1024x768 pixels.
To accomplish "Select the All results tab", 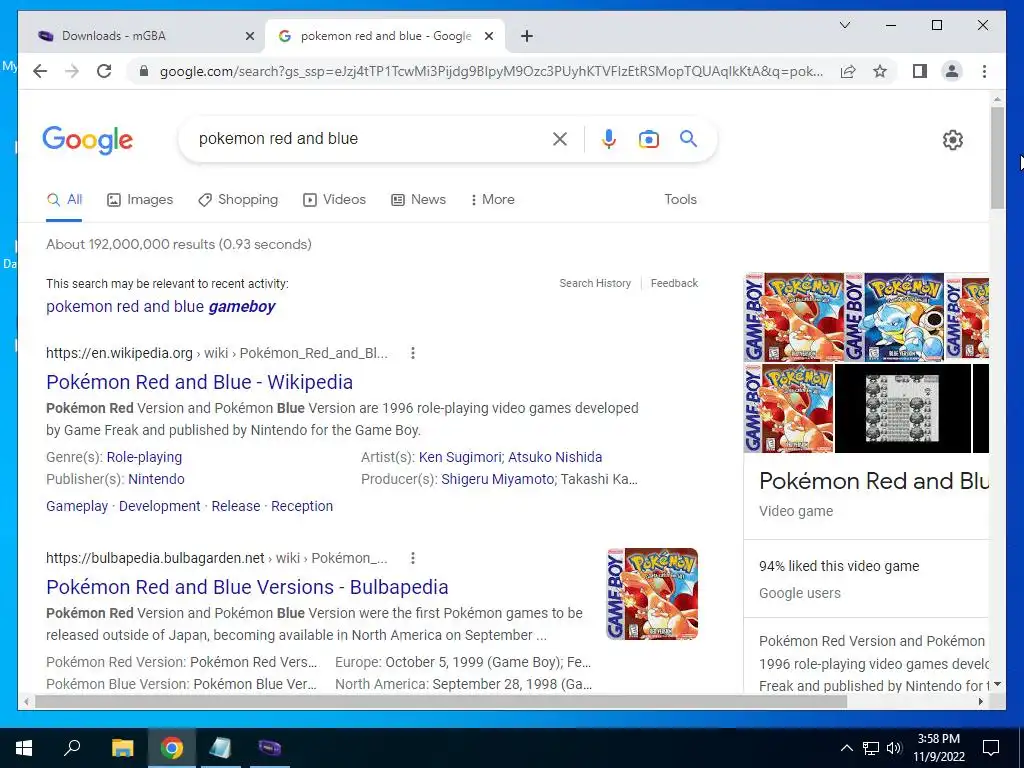I will 64,200.
